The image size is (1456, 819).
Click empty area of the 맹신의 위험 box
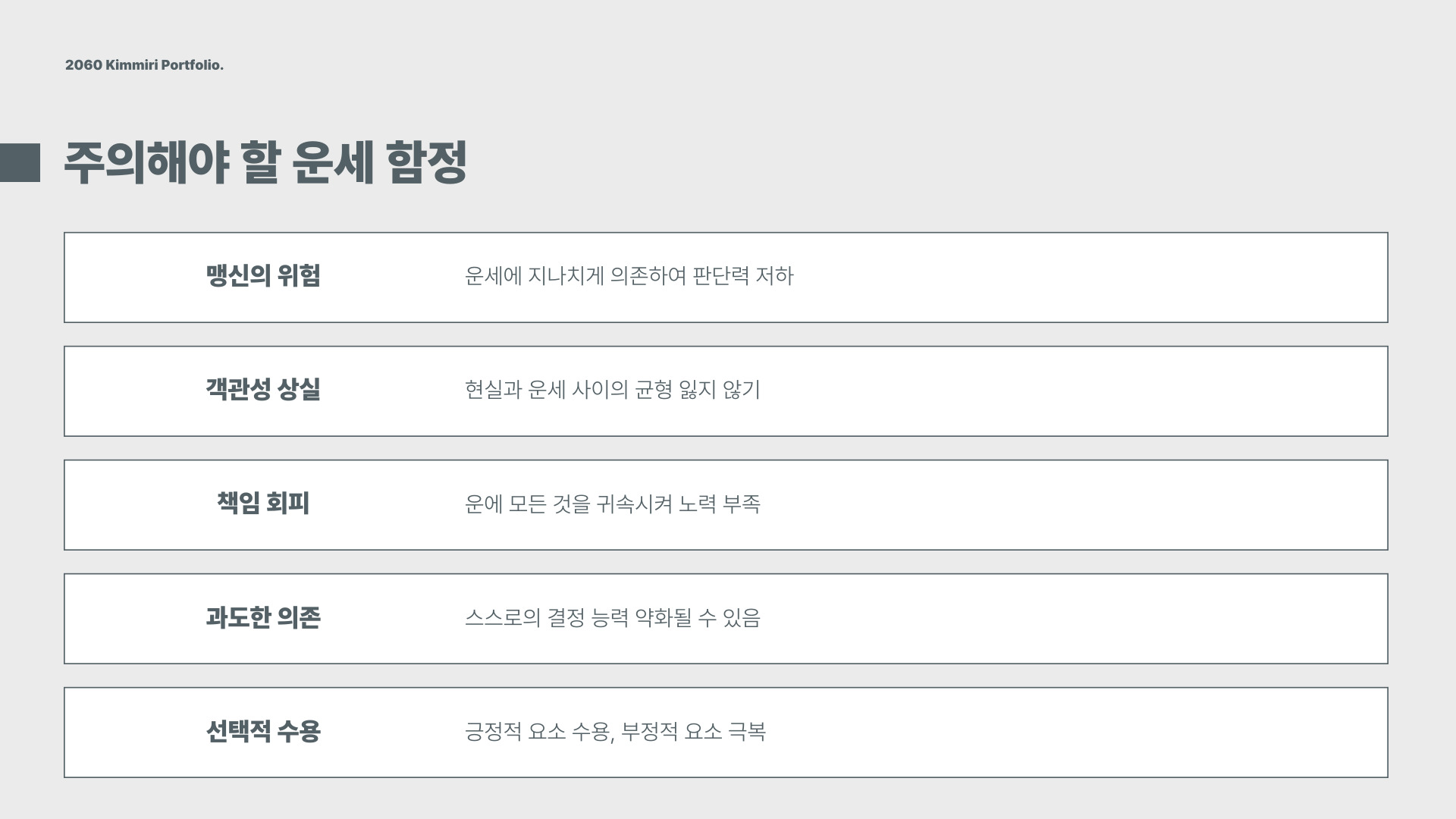point(1084,278)
